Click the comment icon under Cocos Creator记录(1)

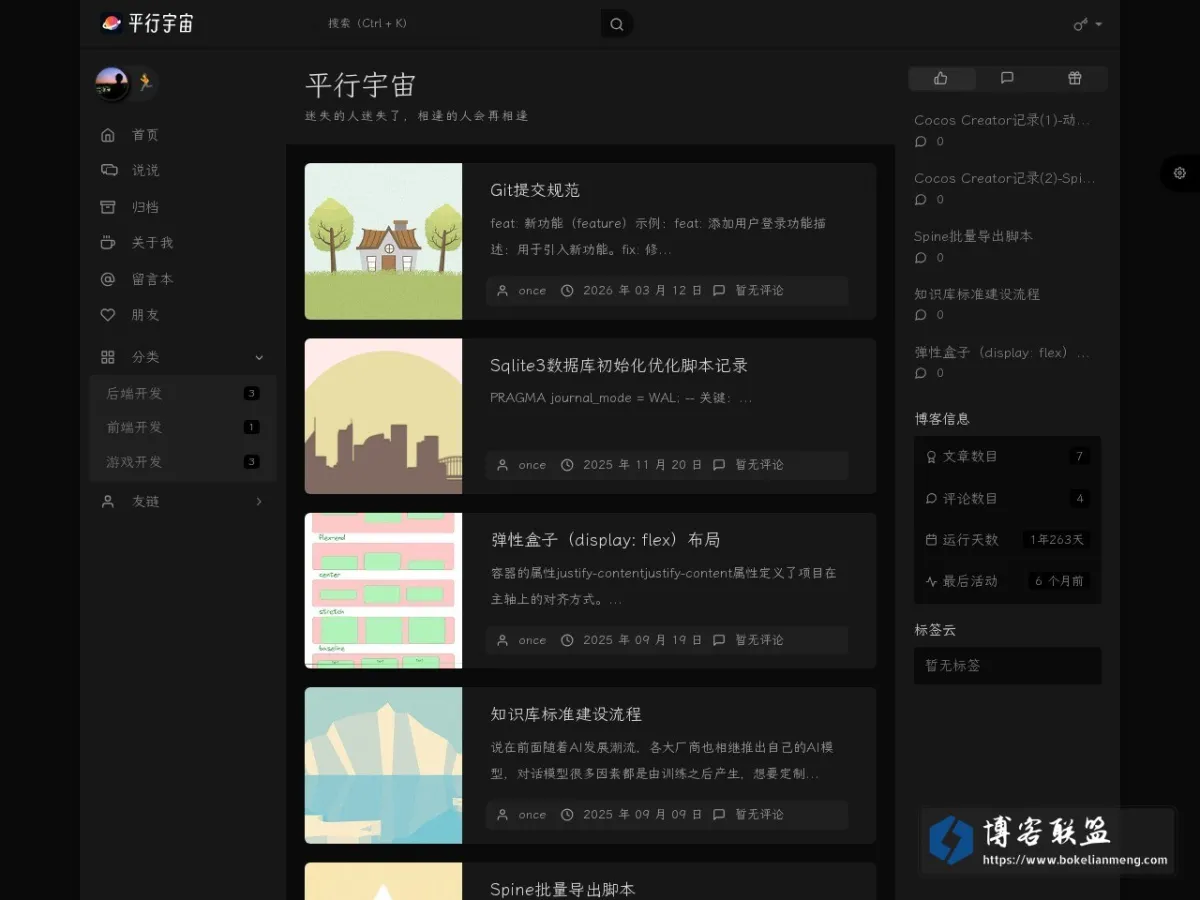tap(921, 142)
